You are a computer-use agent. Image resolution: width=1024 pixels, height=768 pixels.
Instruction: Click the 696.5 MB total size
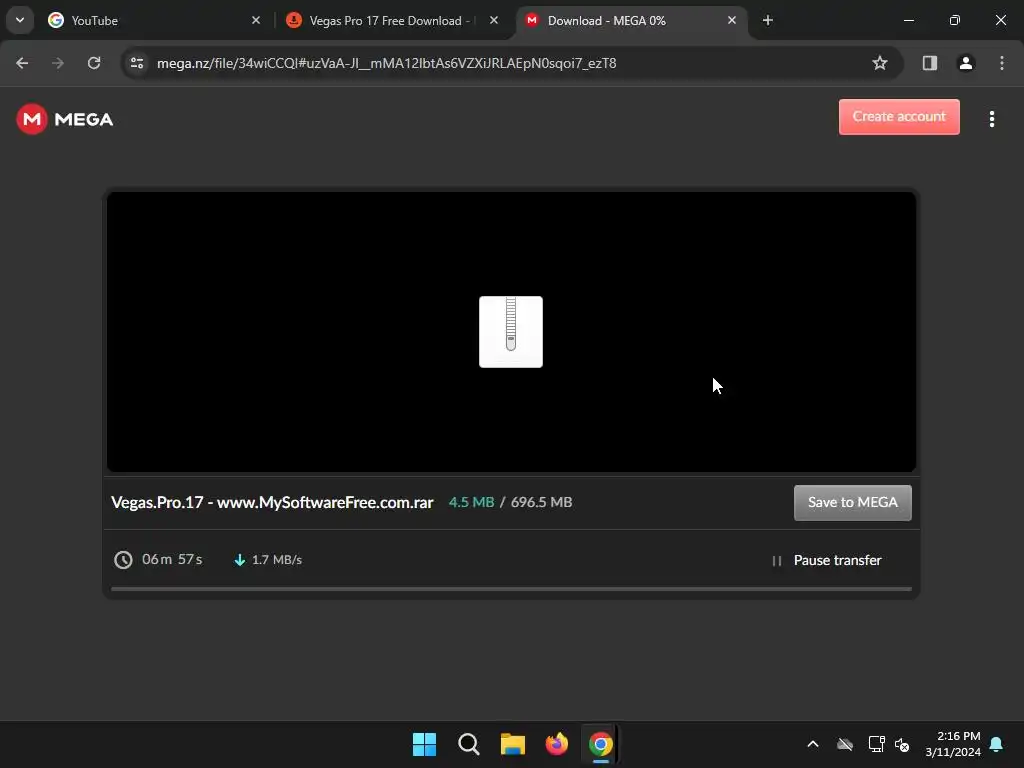pos(541,502)
